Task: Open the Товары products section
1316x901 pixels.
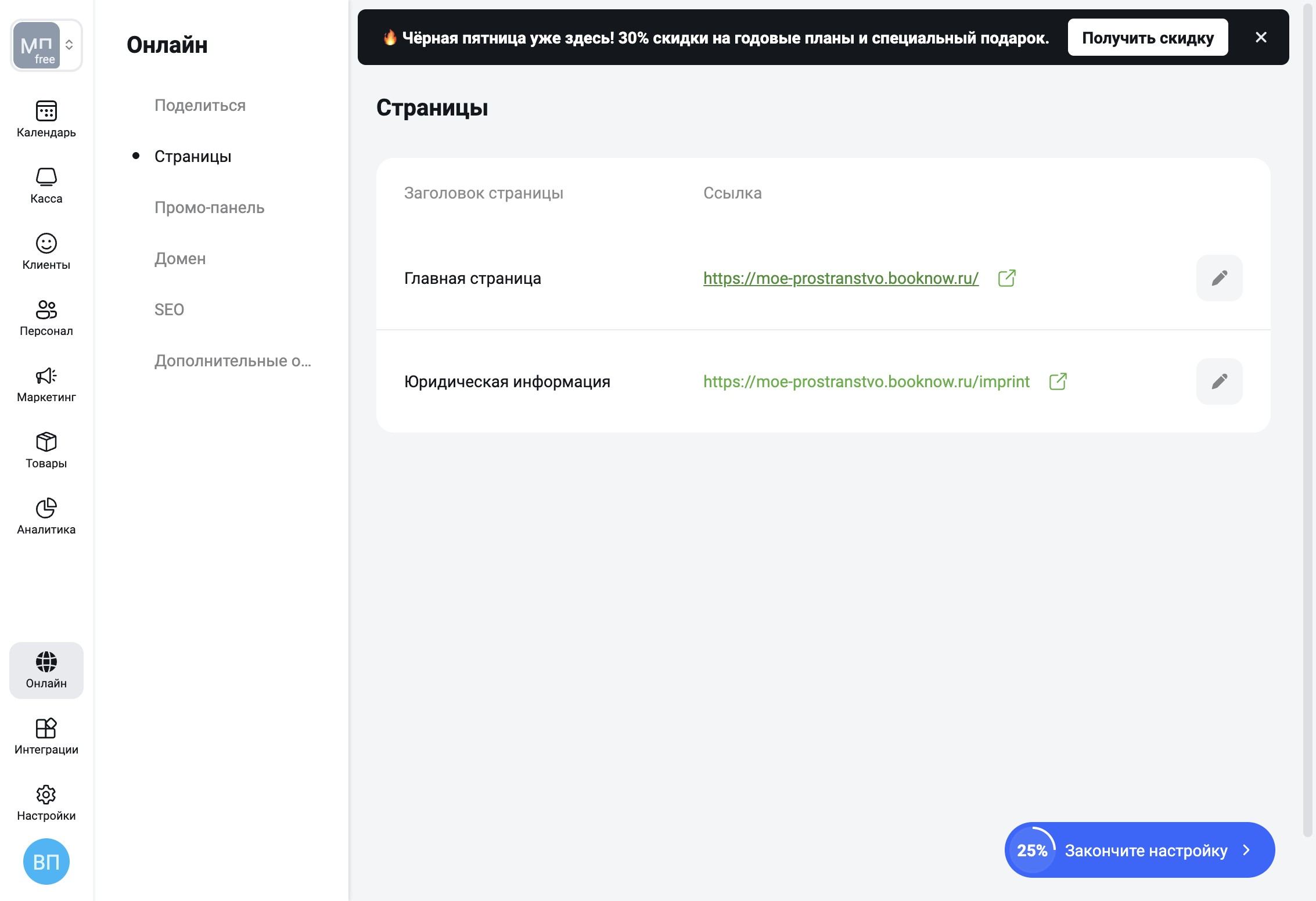Action: point(46,450)
